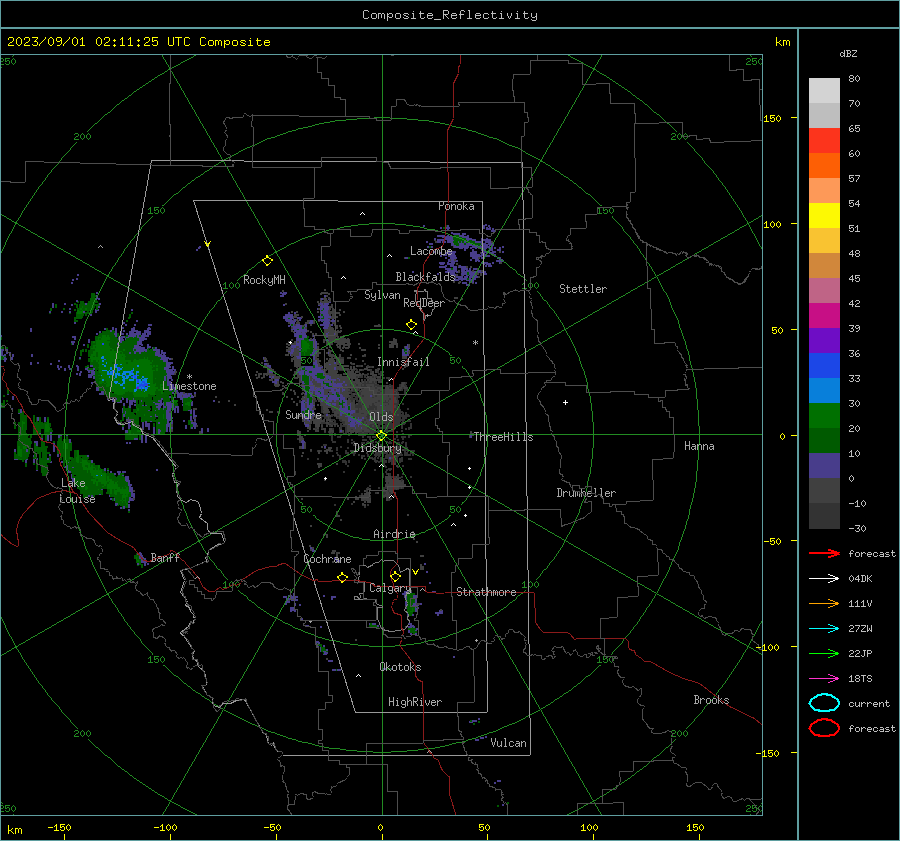Screen dimensions: 900x841
Task: Click the yellow diamond marker near Cochrane
Action: point(342,577)
